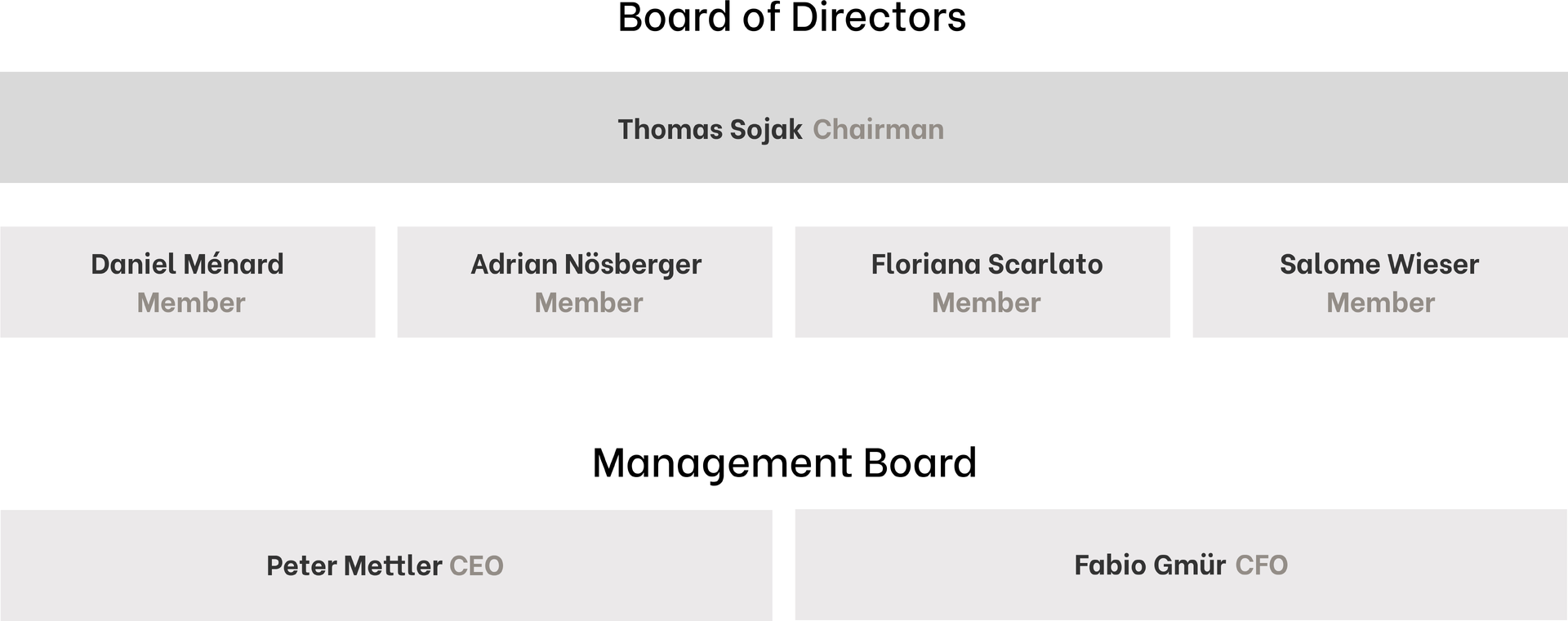Click Member label under Daniel Ménard
The height and width of the screenshot is (621, 1568).
(x=191, y=303)
